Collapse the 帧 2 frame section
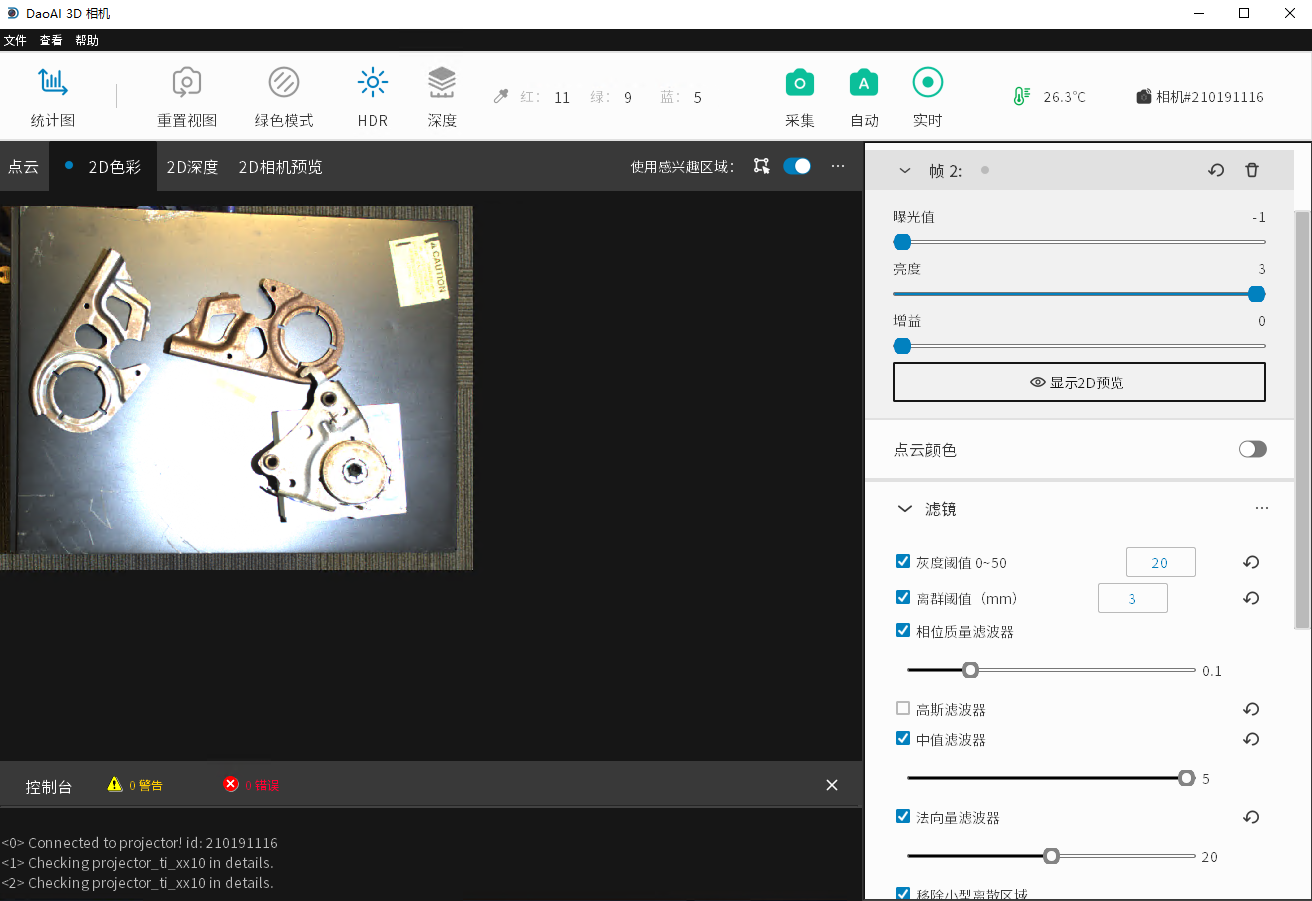1312x901 pixels. pyautogui.click(x=905, y=171)
